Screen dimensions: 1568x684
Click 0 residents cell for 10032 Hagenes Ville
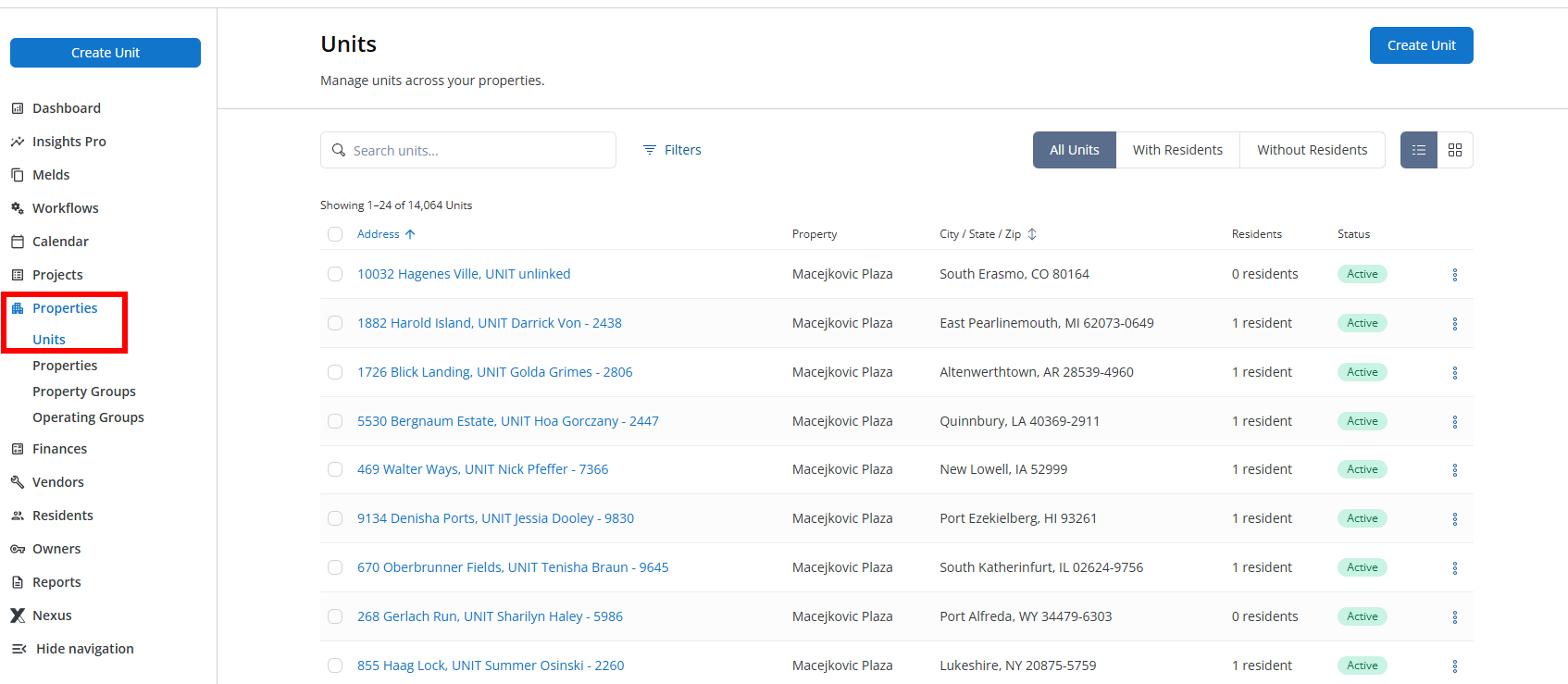[x=1265, y=274]
